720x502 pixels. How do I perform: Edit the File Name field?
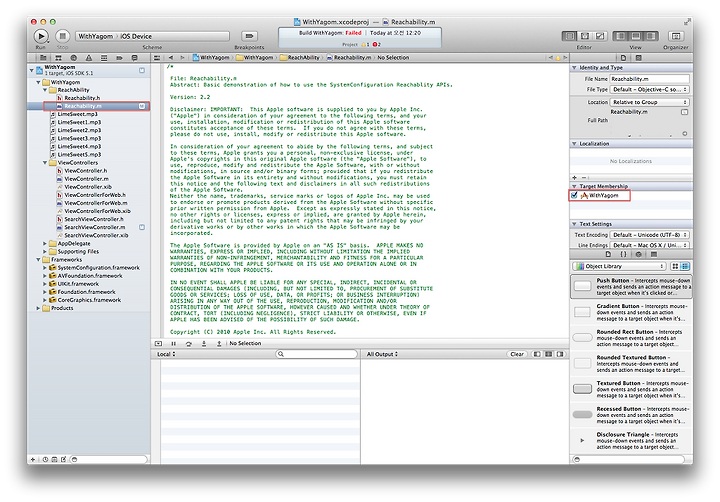(x=649, y=79)
